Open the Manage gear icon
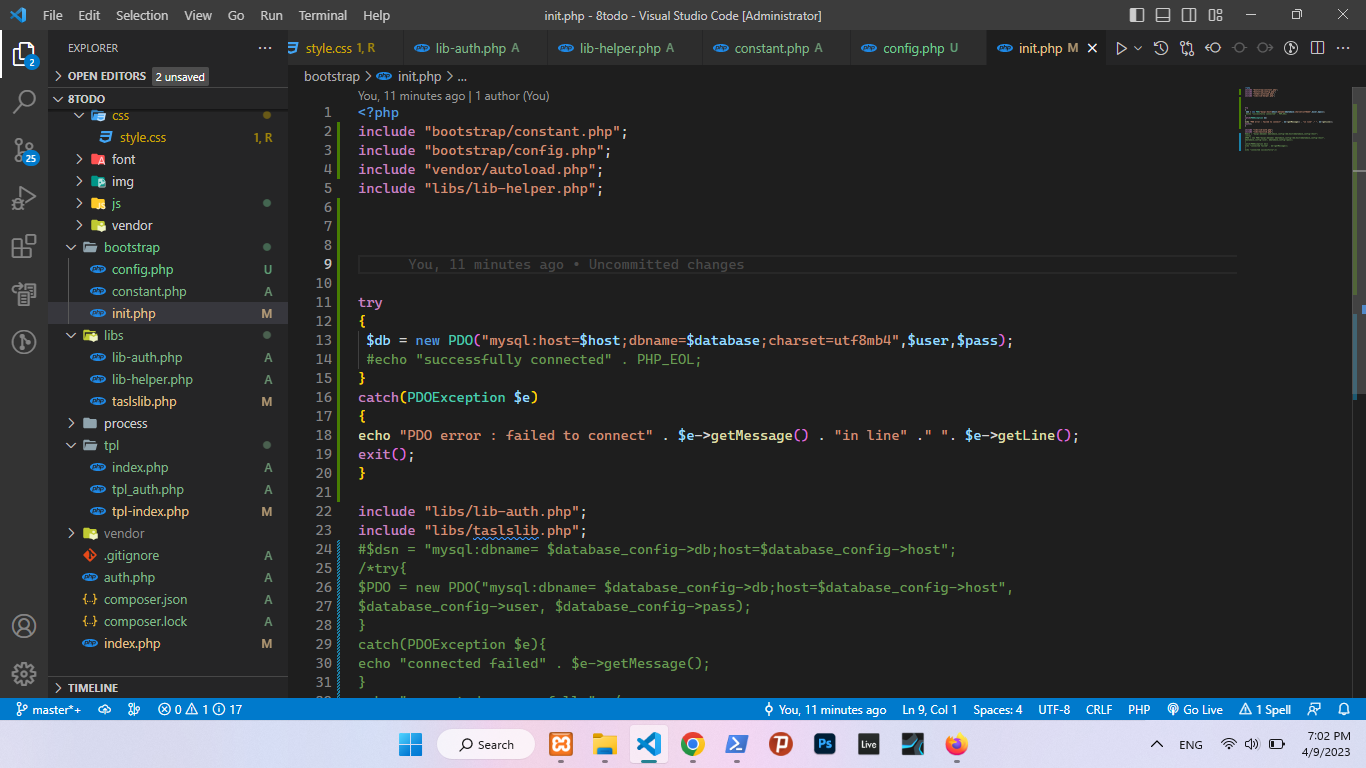Screen dimensions: 1366x768 (x=24, y=673)
